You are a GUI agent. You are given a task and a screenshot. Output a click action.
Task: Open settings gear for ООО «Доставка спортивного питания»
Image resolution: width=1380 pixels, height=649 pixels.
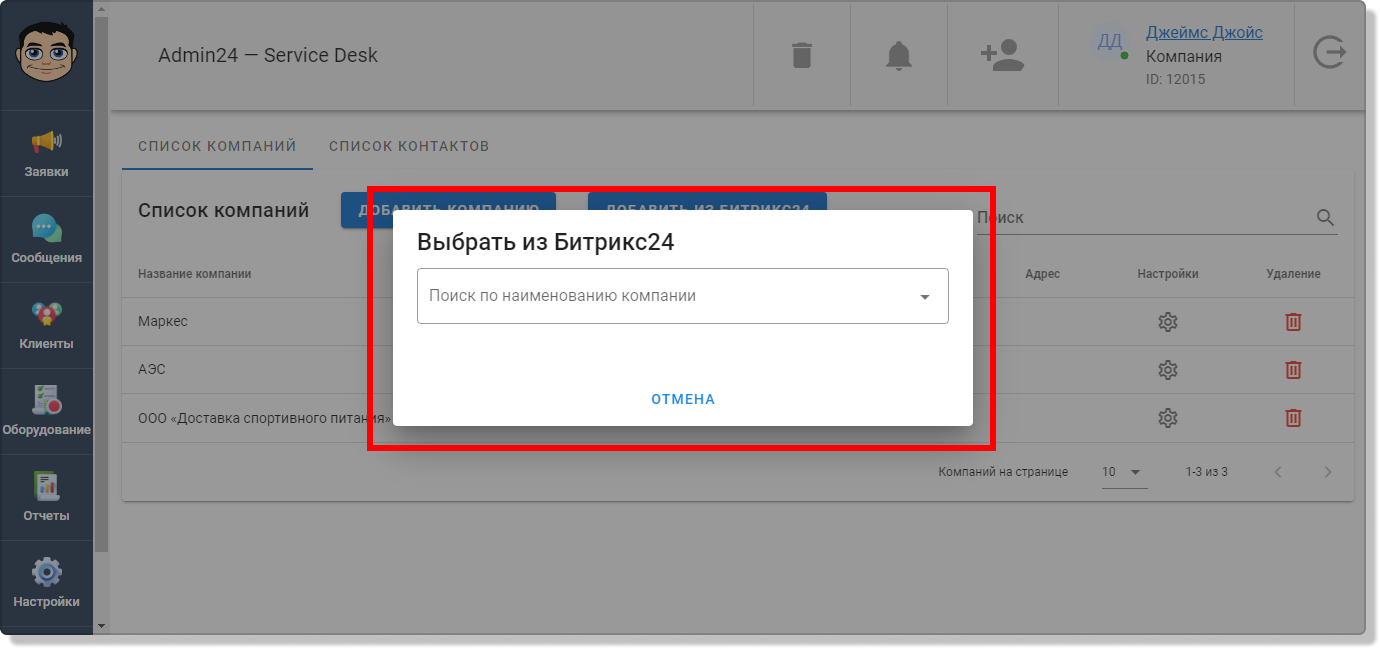click(1167, 418)
